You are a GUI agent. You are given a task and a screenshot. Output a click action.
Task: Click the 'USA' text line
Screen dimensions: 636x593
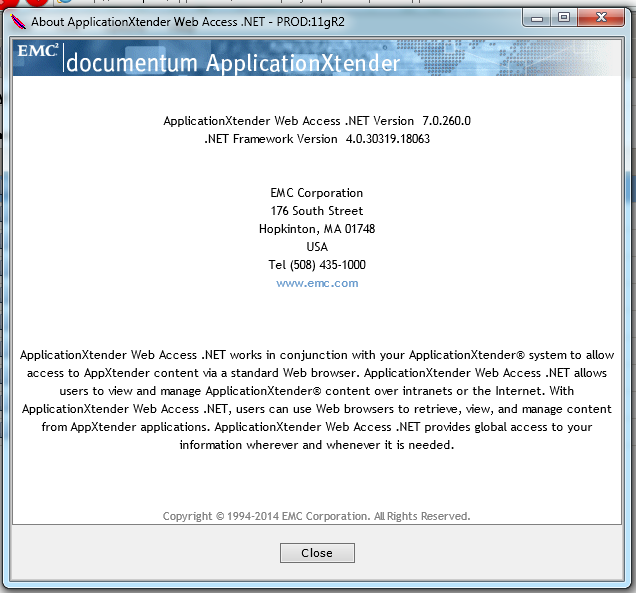[317, 247]
